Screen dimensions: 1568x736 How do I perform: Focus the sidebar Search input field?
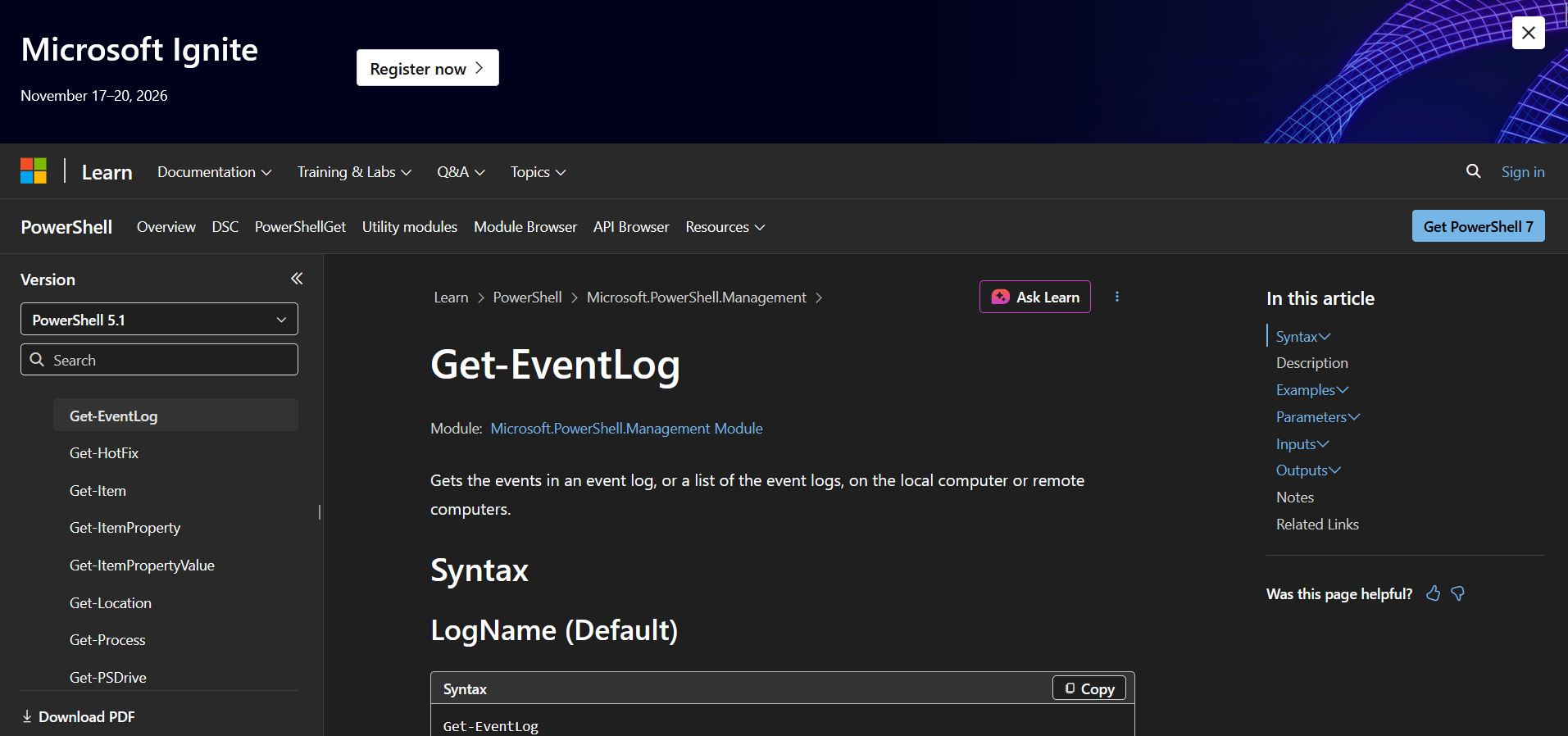(159, 360)
